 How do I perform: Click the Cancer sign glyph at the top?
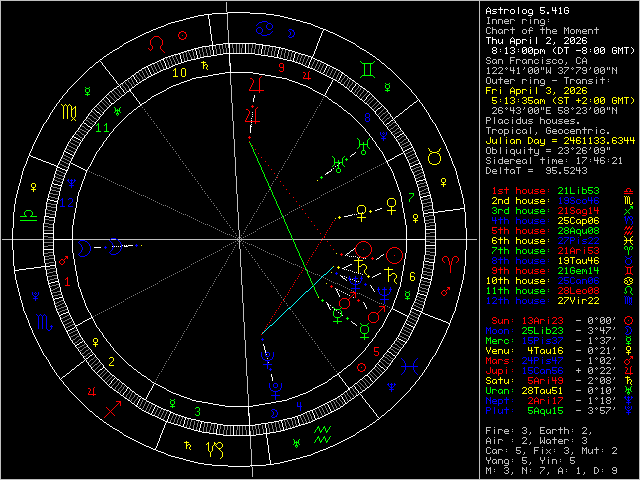tap(263, 27)
